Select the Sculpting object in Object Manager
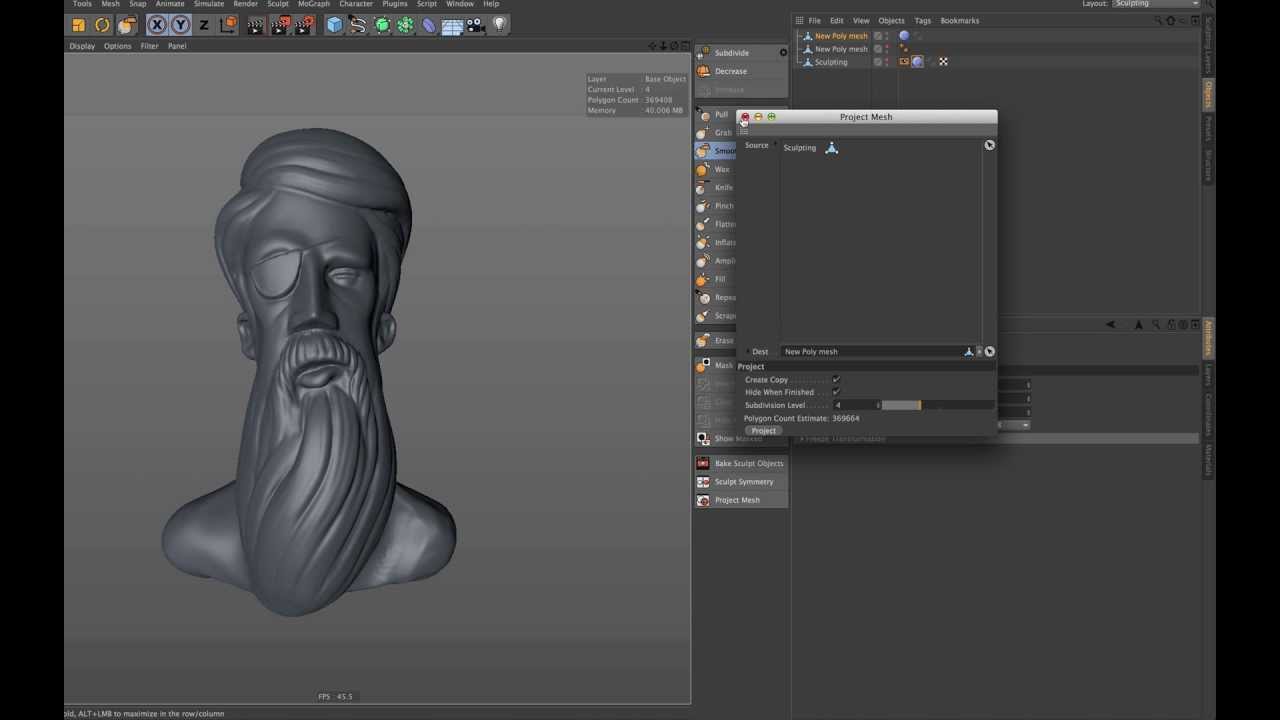The height and width of the screenshot is (720, 1280). [830, 62]
